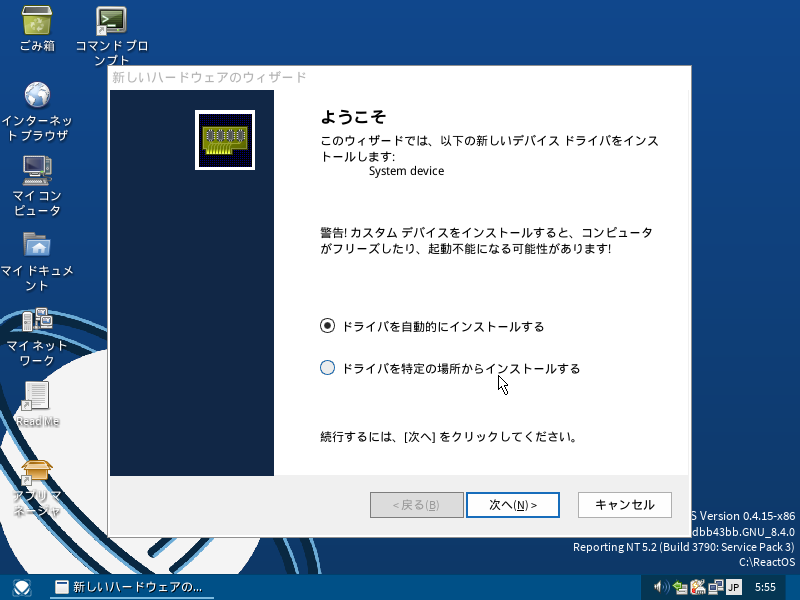Click the network connection tray icon
800x600 pixels.
tap(715, 587)
